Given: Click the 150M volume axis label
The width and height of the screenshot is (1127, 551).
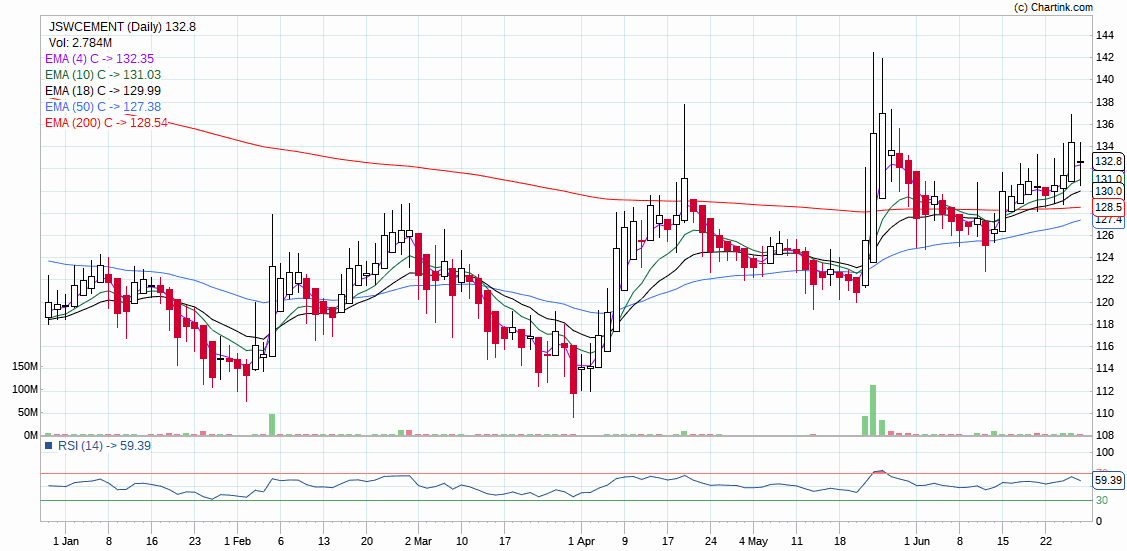Looking at the screenshot, I should point(24,367).
